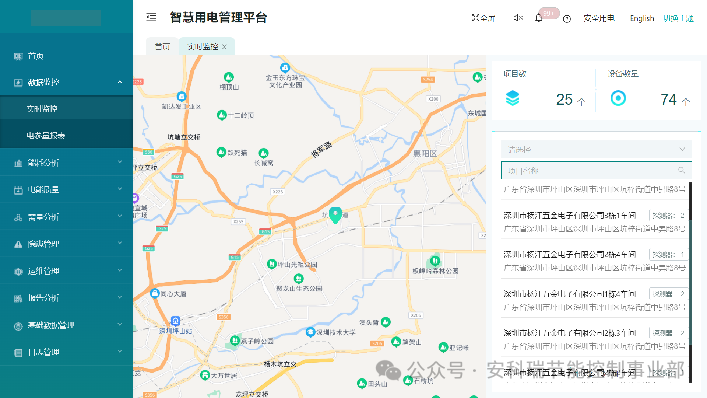707x398 pixels.
Task: Click the teal logout link at top right
Action: point(678,18)
